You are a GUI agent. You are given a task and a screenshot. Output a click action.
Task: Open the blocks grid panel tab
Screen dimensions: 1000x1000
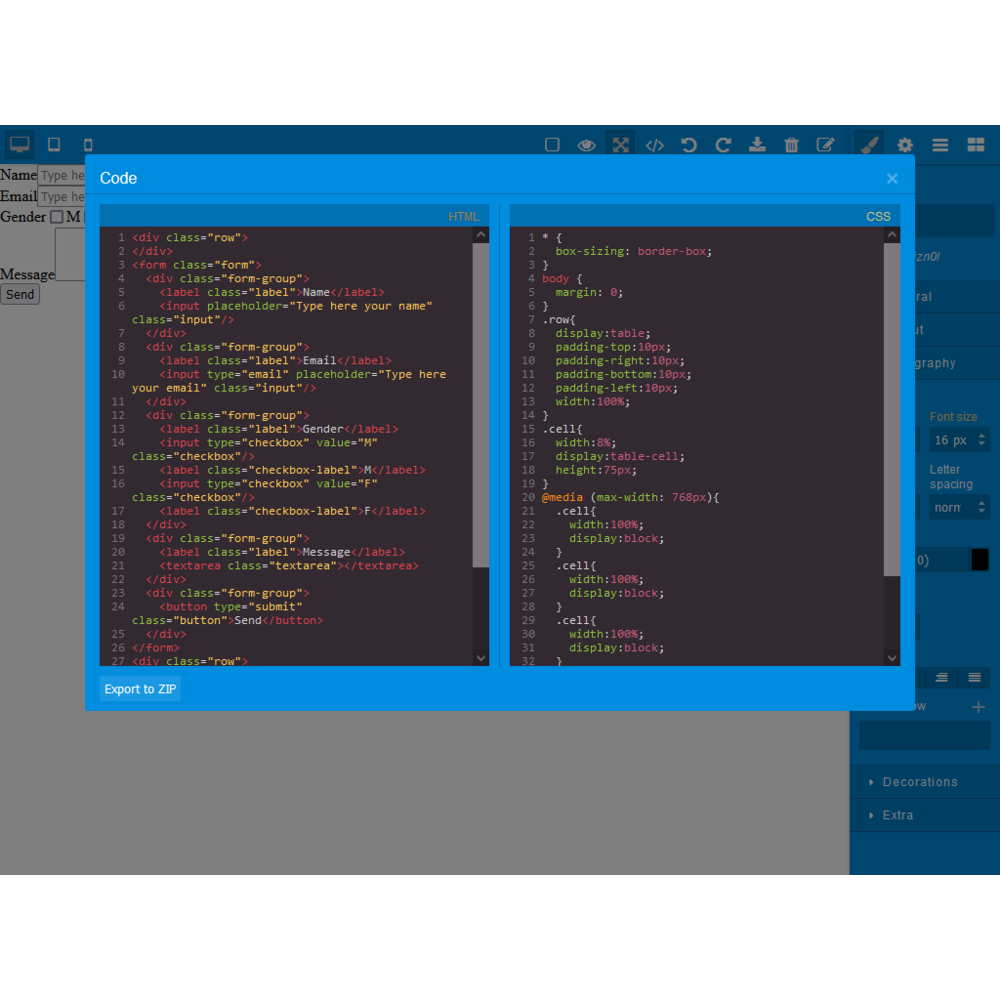[x=976, y=145]
